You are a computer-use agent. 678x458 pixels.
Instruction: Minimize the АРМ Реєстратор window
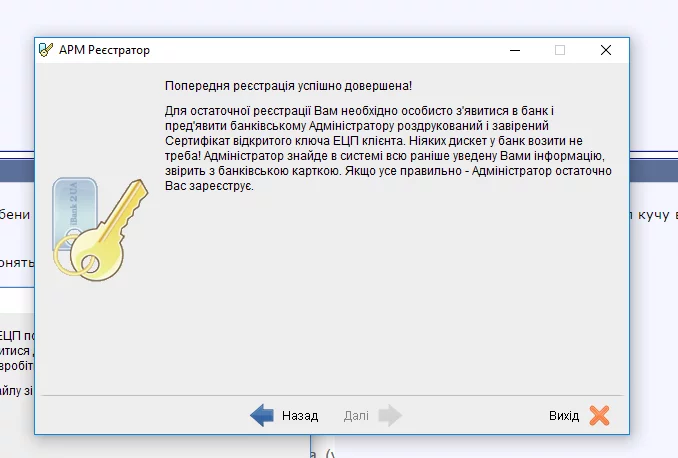click(x=515, y=51)
